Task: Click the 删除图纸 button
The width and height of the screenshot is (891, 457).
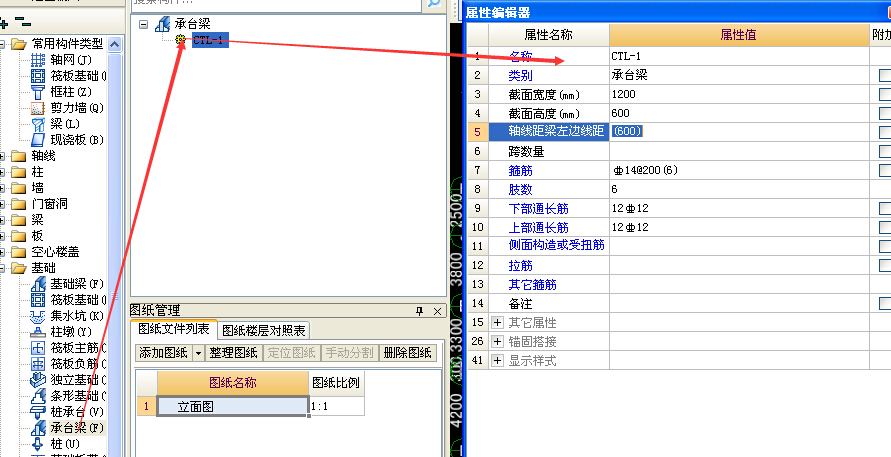Action: click(x=407, y=353)
